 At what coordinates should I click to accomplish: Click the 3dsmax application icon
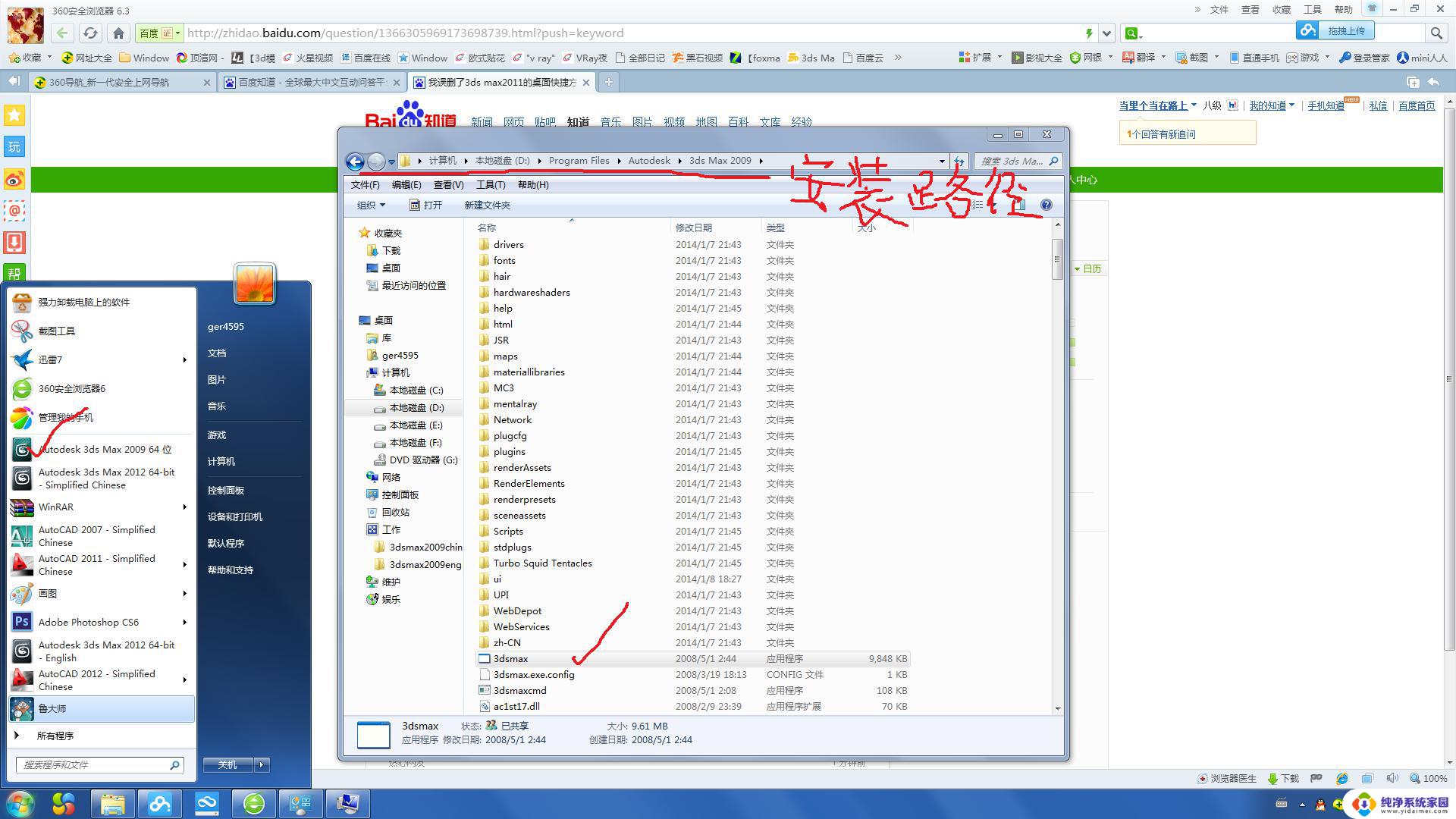(484, 658)
